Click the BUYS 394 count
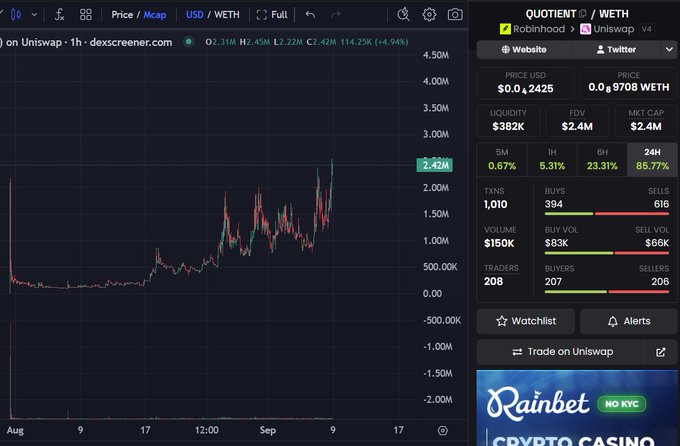The image size is (680, 446). tap(554, 204)
